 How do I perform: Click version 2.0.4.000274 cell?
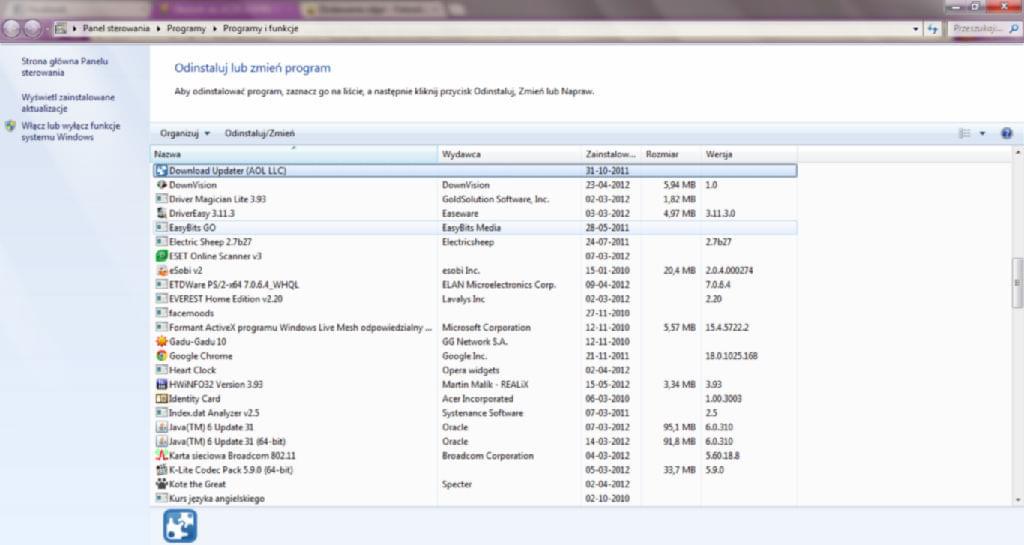(x=729, y=270)
